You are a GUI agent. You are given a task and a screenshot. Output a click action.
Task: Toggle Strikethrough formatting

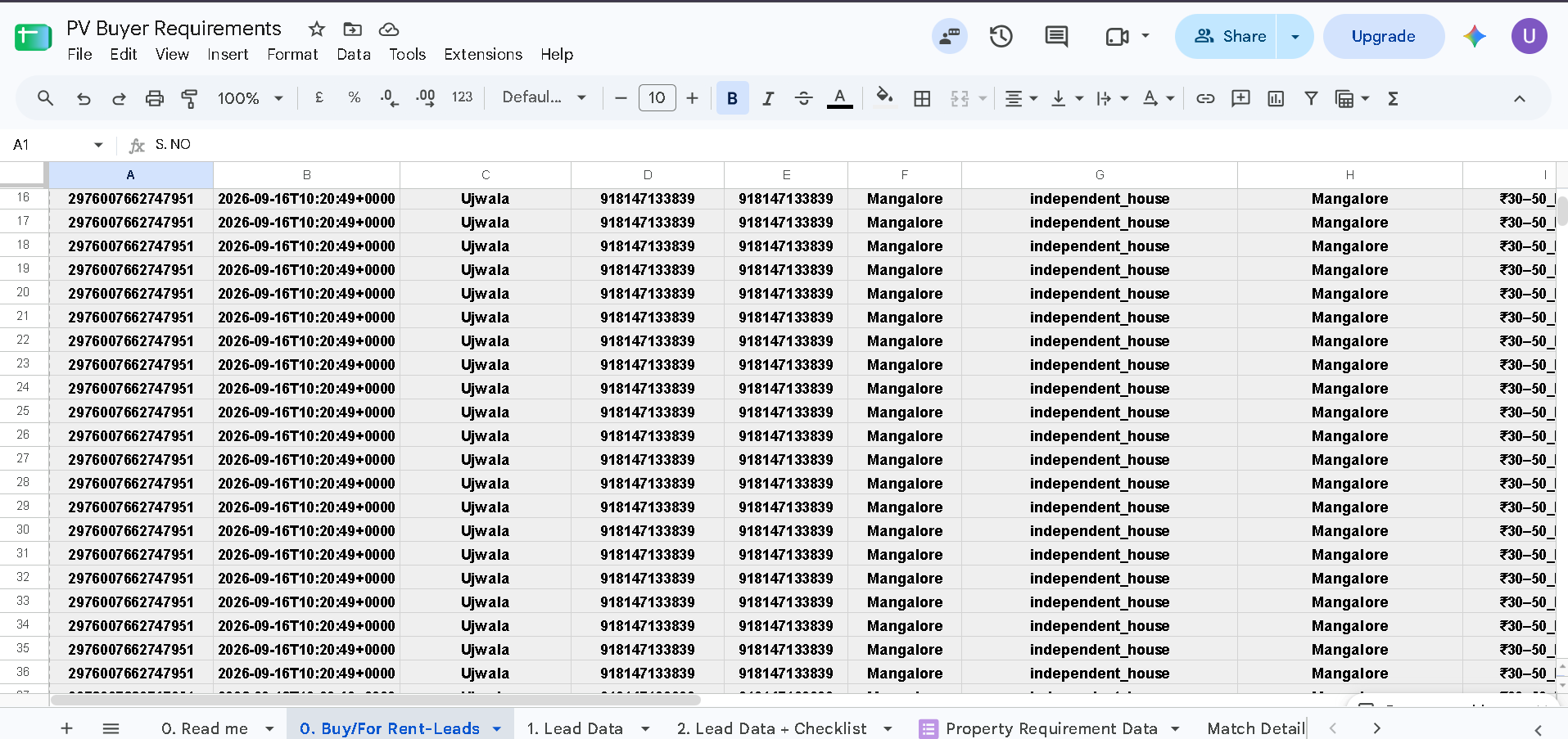[803, 98]
